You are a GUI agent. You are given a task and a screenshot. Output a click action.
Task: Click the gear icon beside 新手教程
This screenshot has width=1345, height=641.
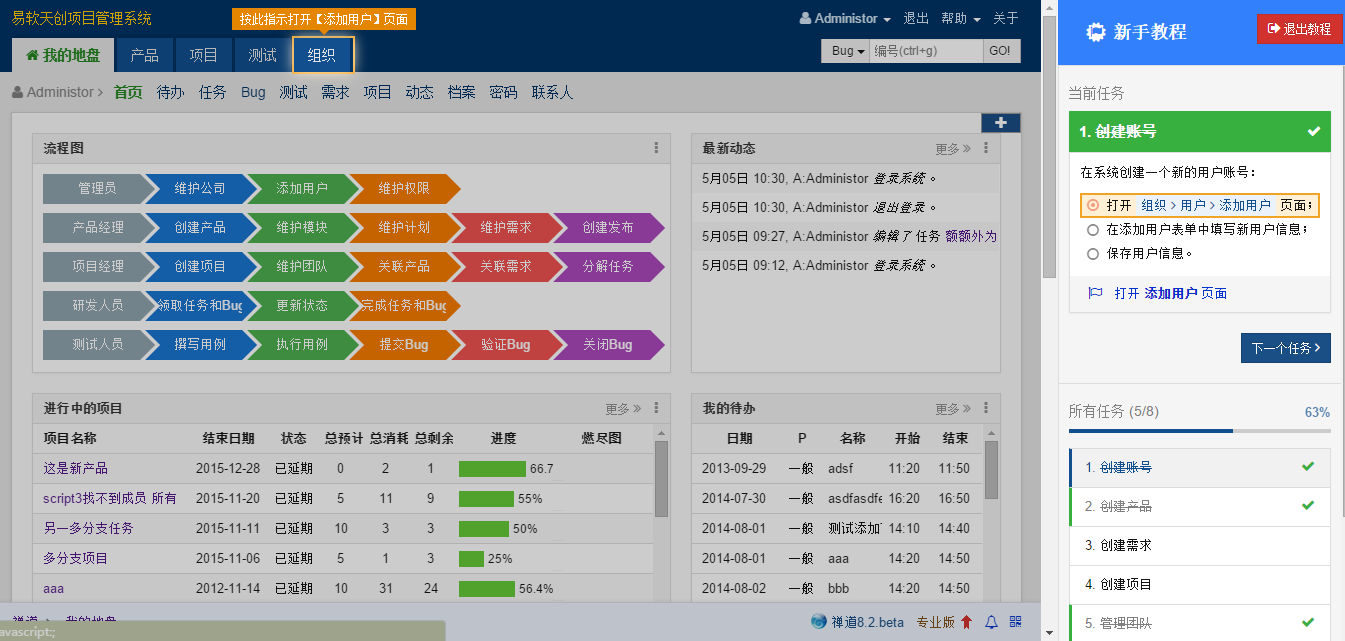click(1096, 32)
